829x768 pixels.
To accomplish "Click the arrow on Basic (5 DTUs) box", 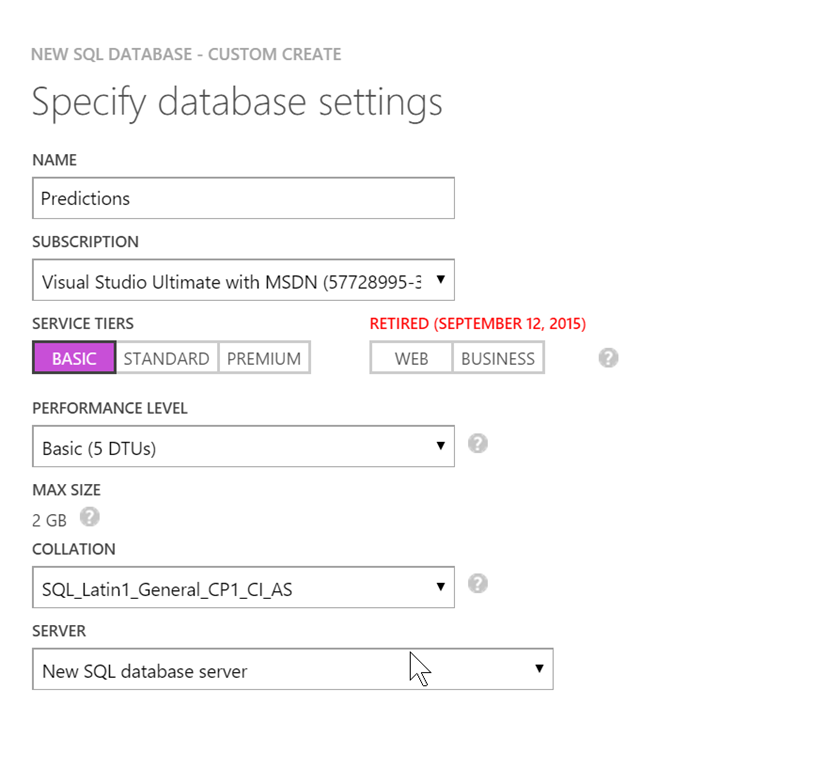I will (440, 446).
